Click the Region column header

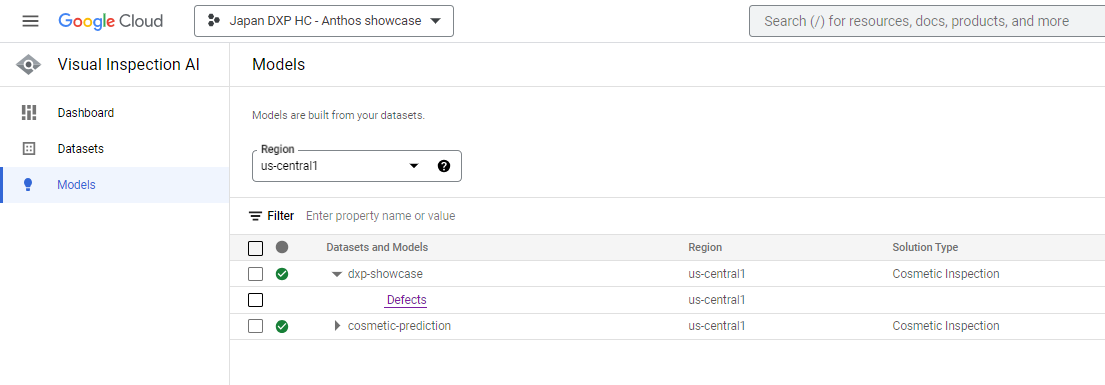click(705, 248)
